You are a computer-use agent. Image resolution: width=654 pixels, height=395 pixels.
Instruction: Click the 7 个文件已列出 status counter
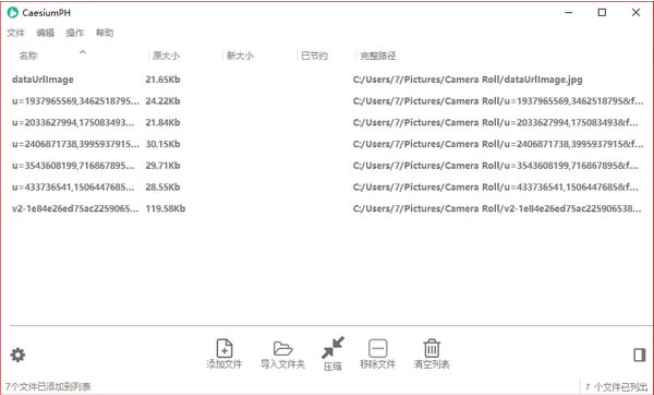(x=616, y=387)
